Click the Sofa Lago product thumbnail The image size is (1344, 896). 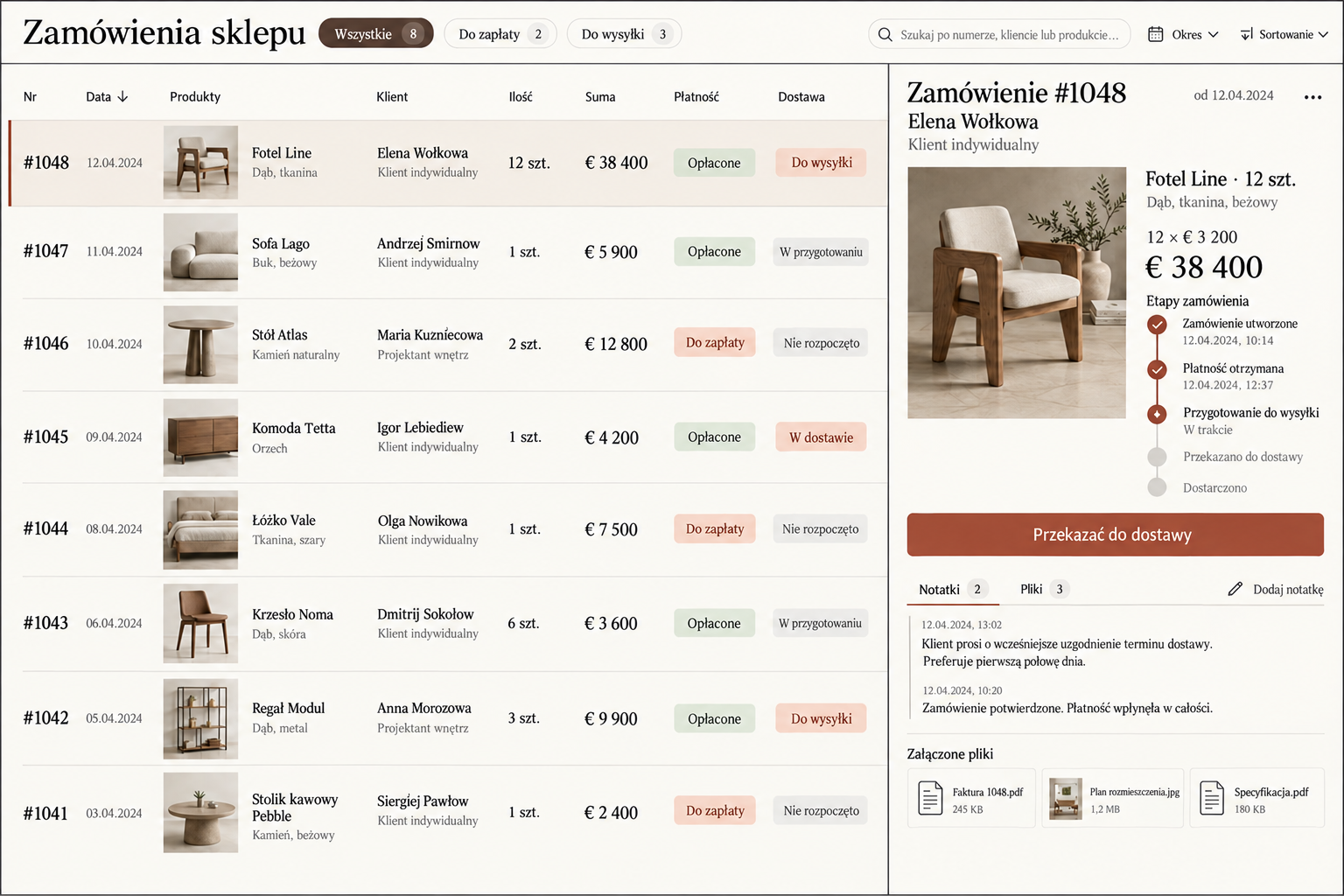tap(200, 252)
